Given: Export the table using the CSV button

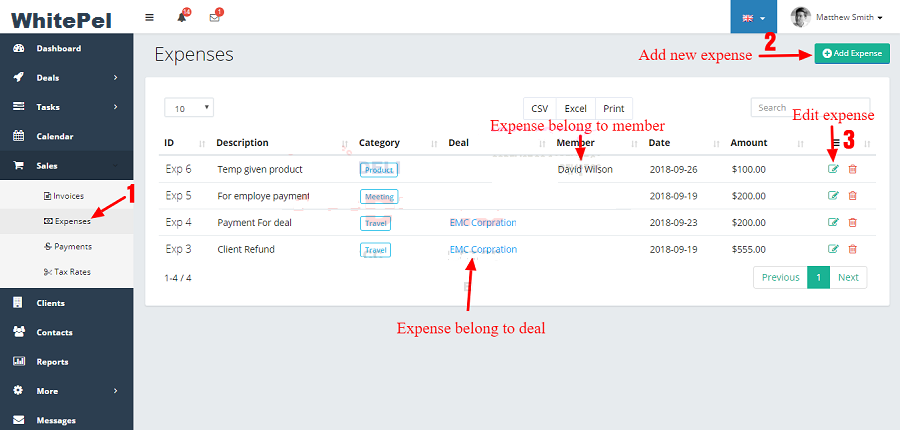Looking at the screenshot, I should [x=540, y=108].
